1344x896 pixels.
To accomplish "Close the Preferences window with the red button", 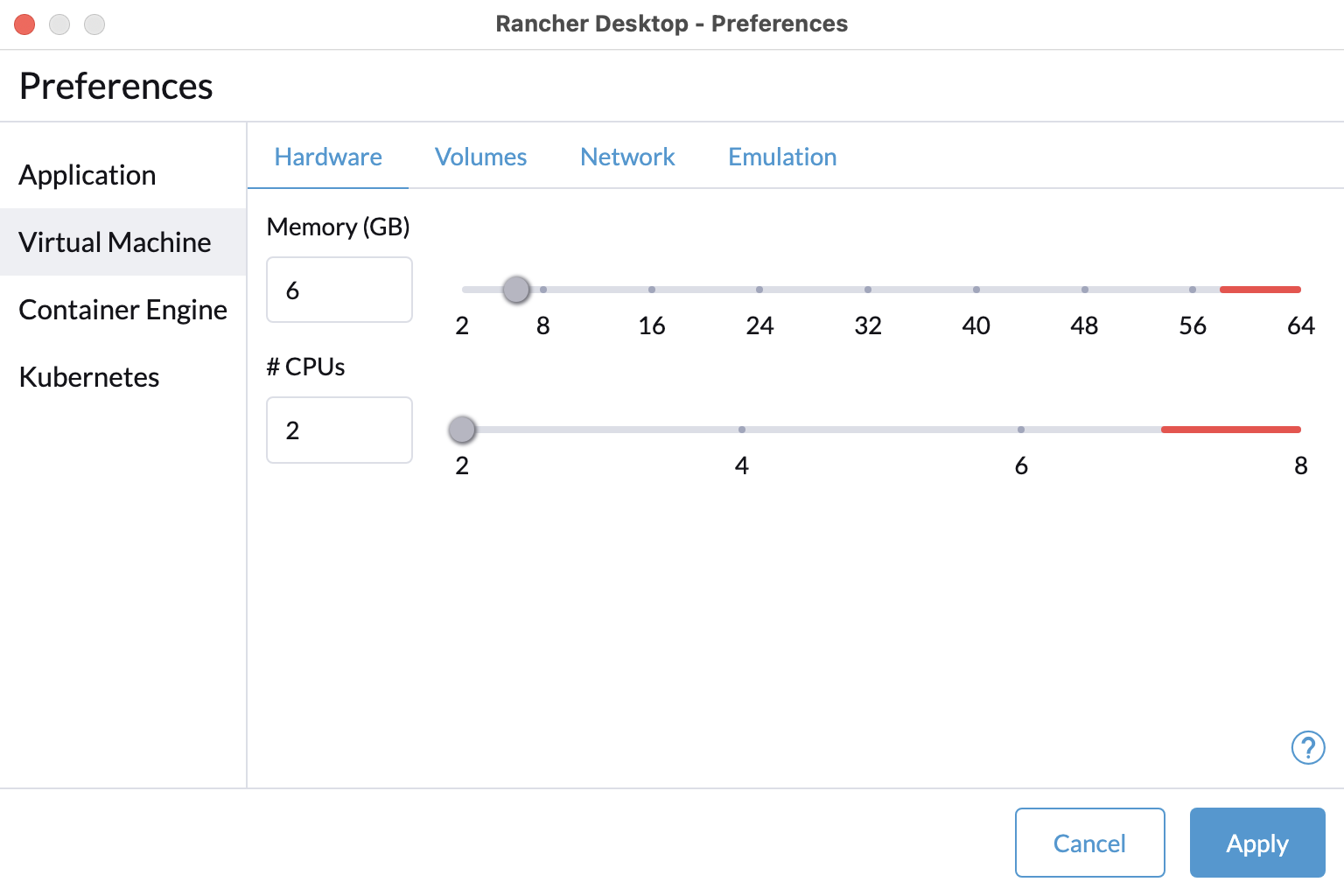I will pyautogui.click(x=24, y=24).
